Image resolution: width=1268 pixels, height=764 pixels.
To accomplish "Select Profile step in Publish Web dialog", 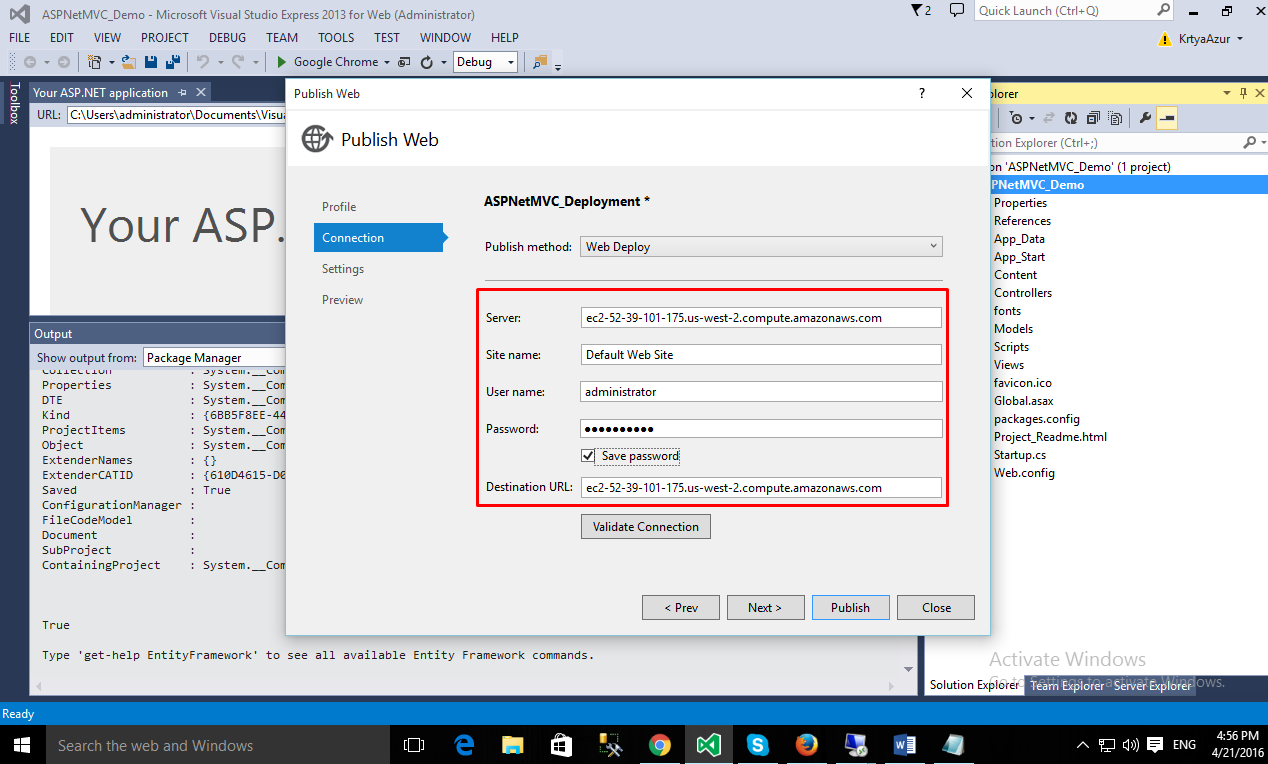I will click(x=339, y=207).
